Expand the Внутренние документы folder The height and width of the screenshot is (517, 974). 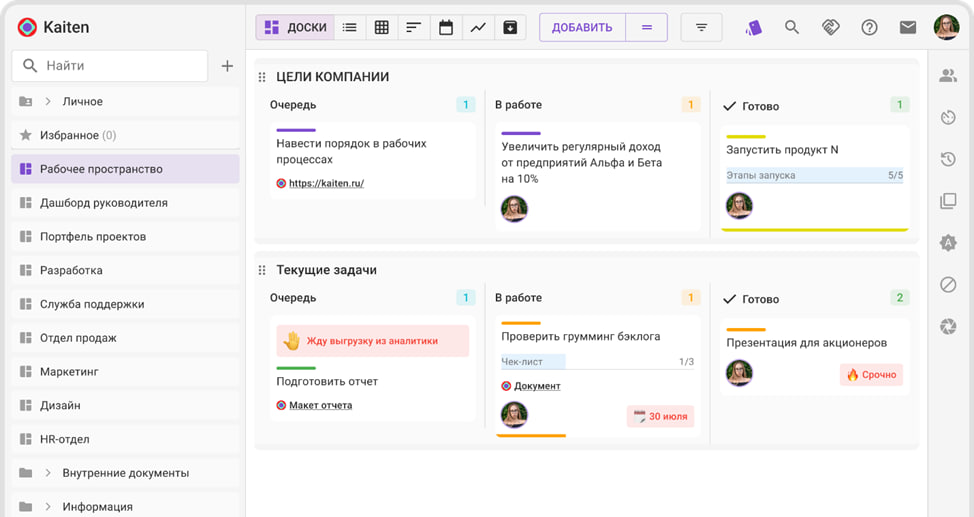point(48,473)
